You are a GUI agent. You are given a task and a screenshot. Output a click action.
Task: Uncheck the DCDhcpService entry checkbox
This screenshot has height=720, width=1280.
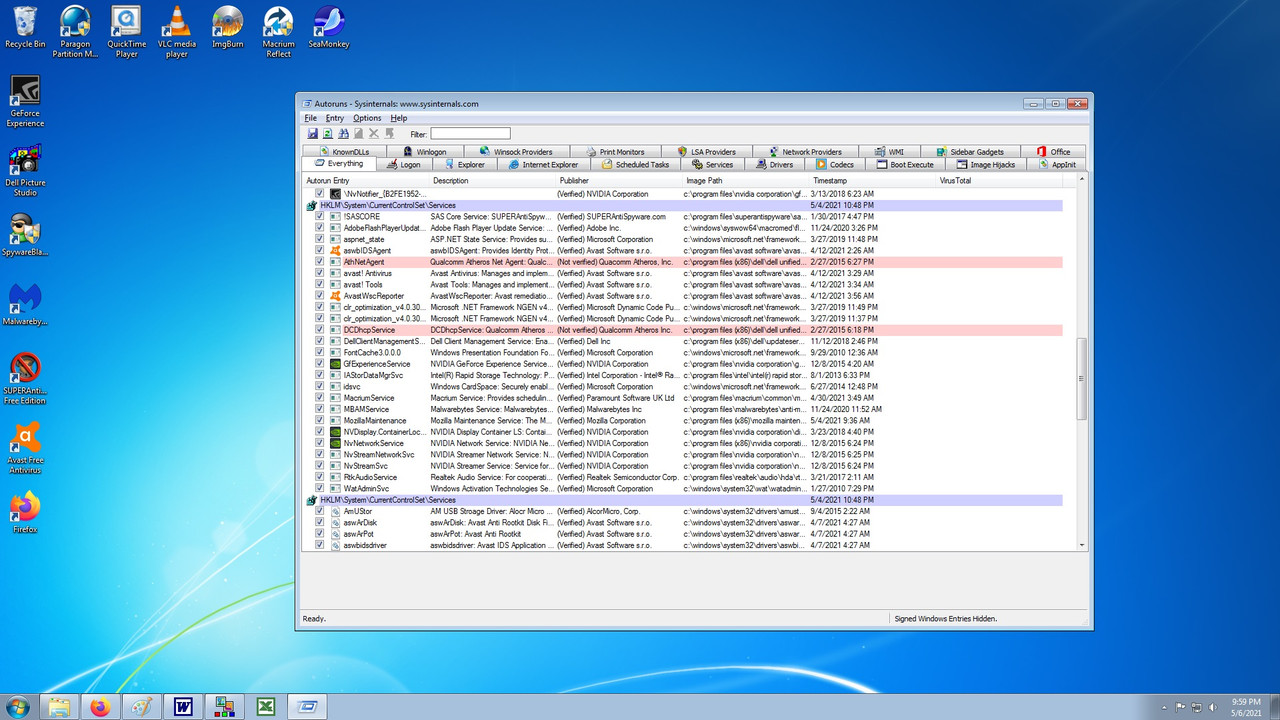320,330
